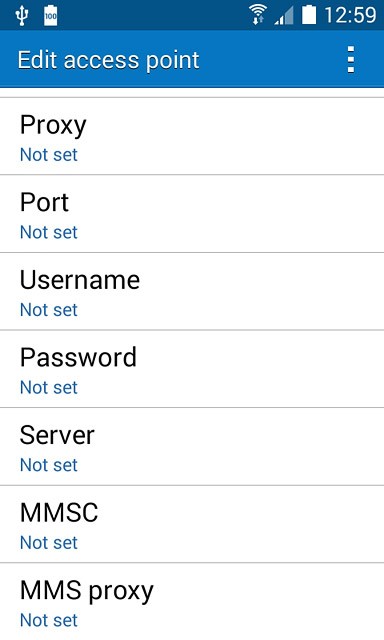Tap 'Not set' under MMS proxy
The height and width of the screenshot is (640, 384).
pos(49,620)
